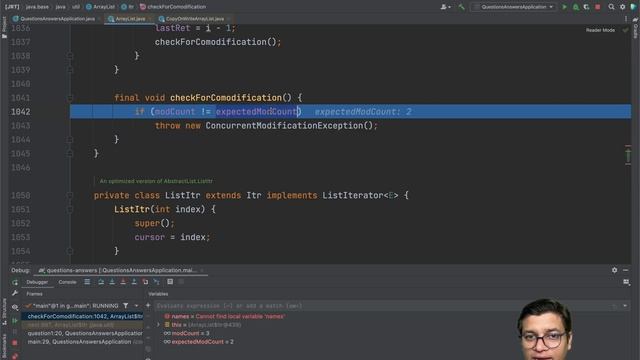
Task: Click the util breadcrumb in the navigation bar
Action: coord(76,7)
